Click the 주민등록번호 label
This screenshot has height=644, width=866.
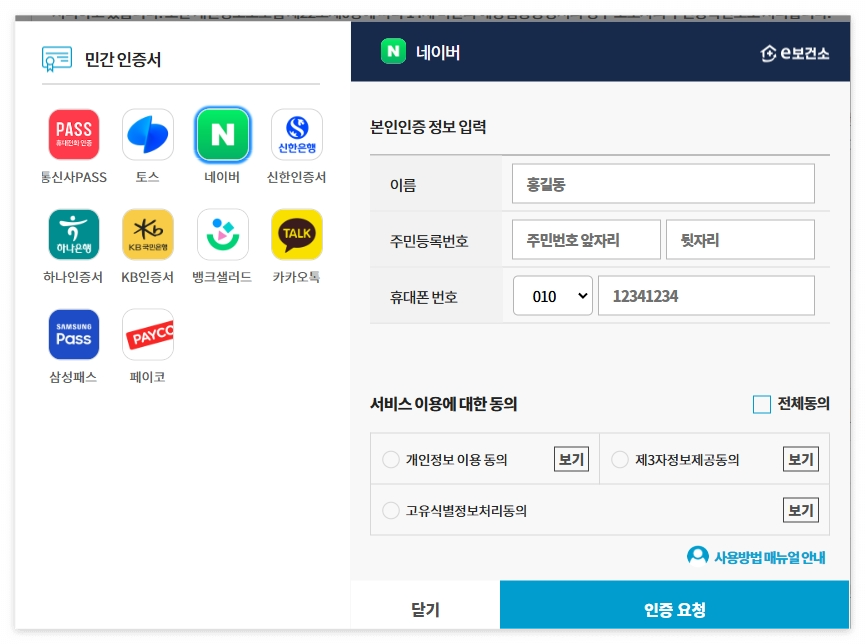pos(429,241)
